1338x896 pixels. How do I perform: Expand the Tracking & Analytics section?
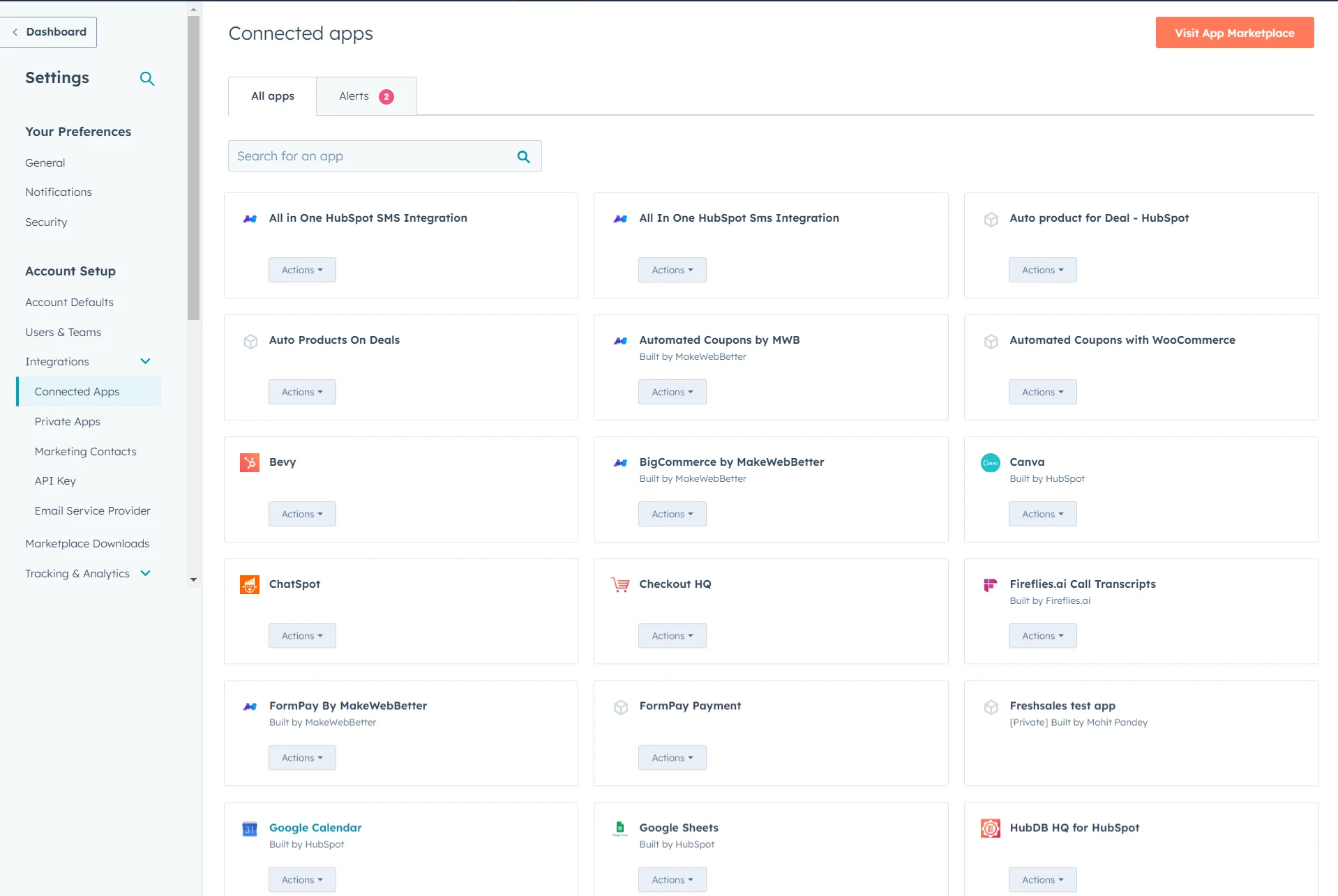145,573
